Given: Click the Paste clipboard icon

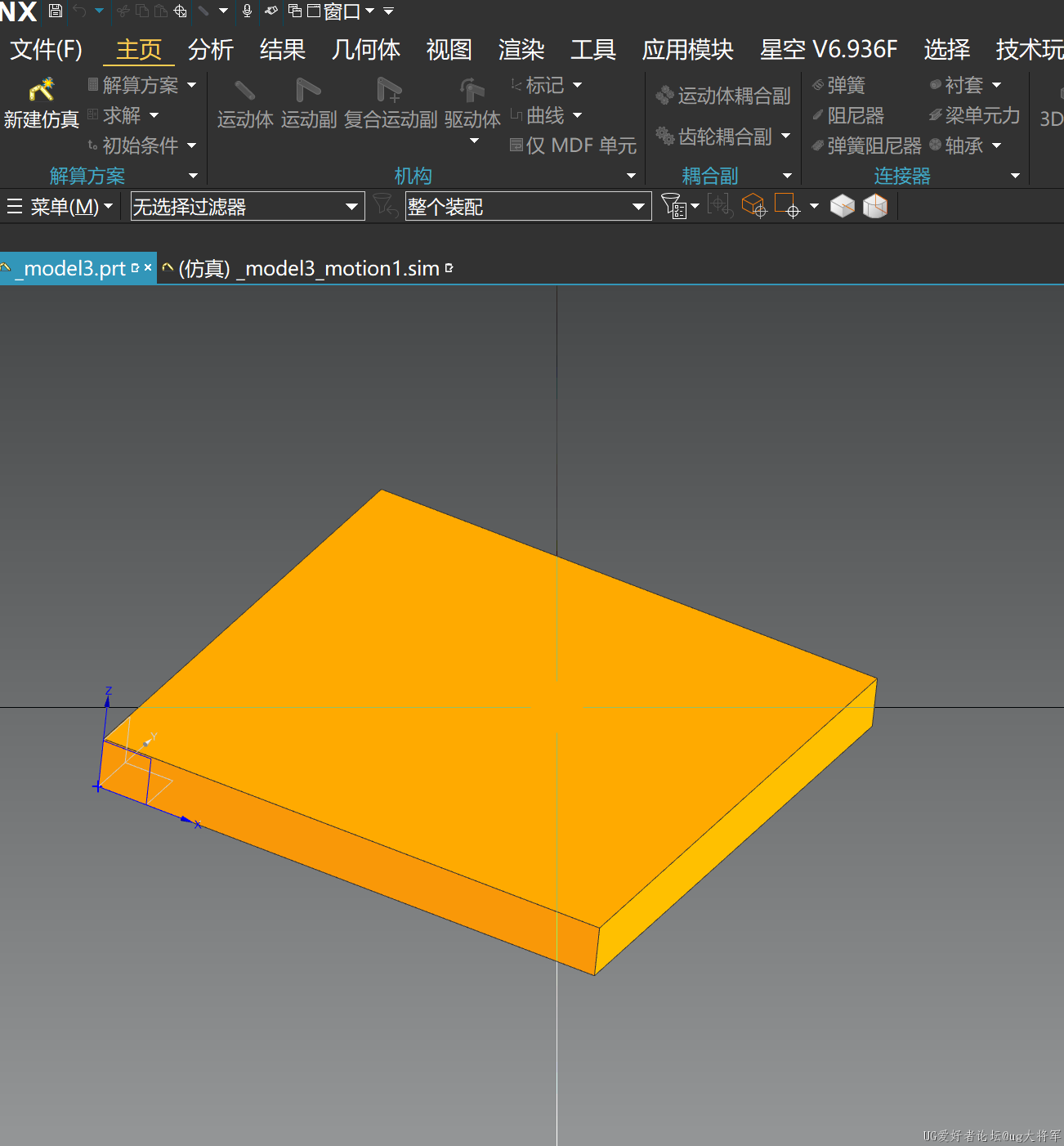Looking at the screenshot, I should (161, 11).
